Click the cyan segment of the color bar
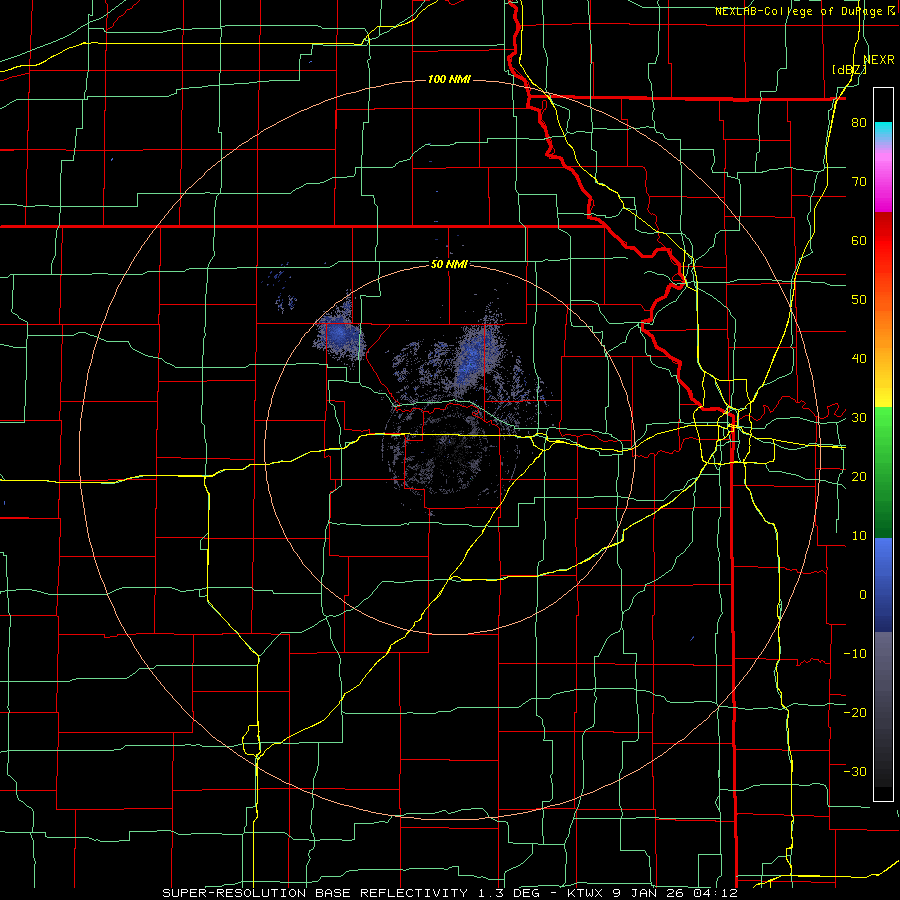 883,132
